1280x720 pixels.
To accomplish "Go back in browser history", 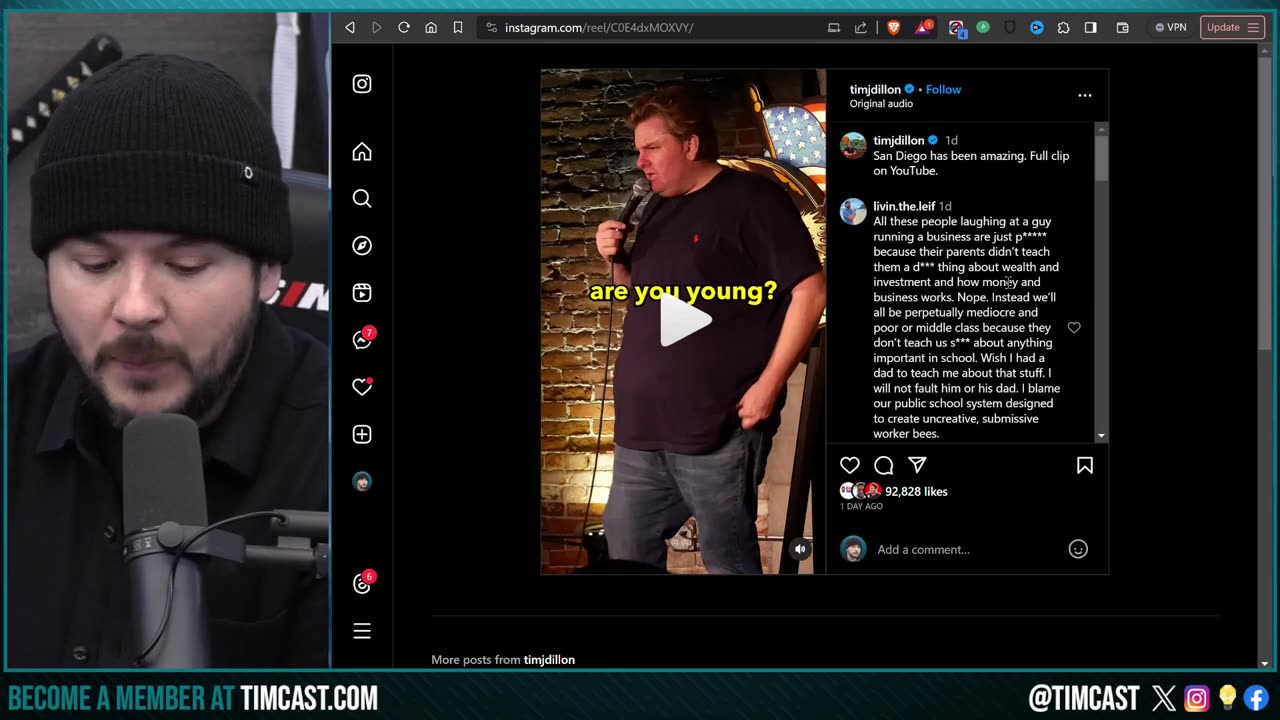I will pyautogui.click(x=350, y=28).
